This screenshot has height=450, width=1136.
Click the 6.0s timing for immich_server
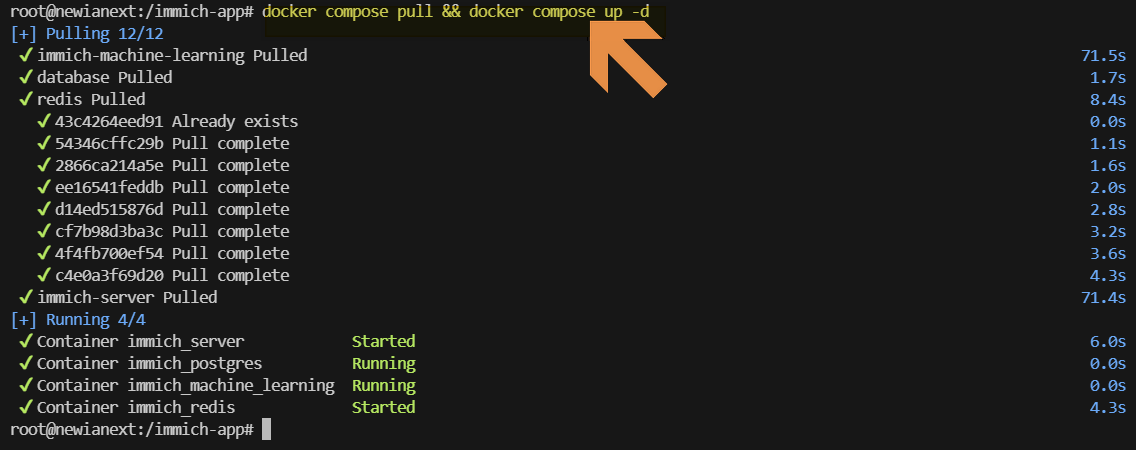tap(1108, 341)
